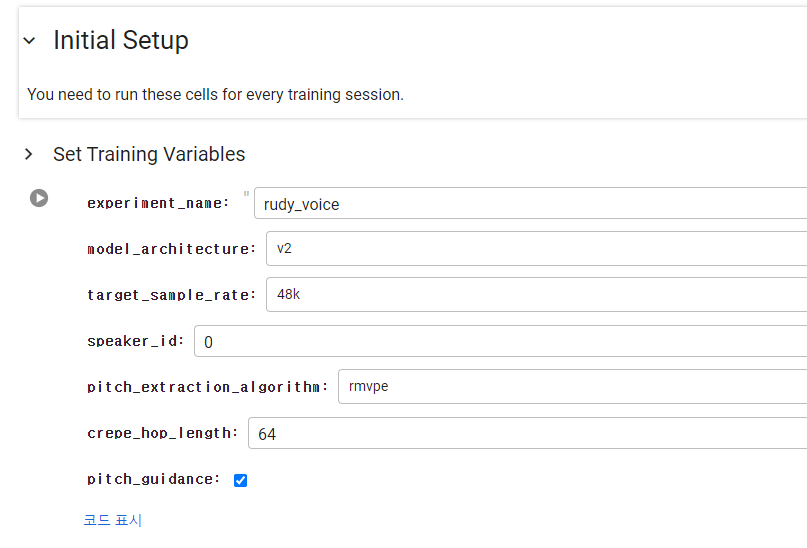Screen dimensions: 807x548
Task: Open the pitch_extraction_algorithm rmvpe dropdown
Action: [x=570, y=387]
